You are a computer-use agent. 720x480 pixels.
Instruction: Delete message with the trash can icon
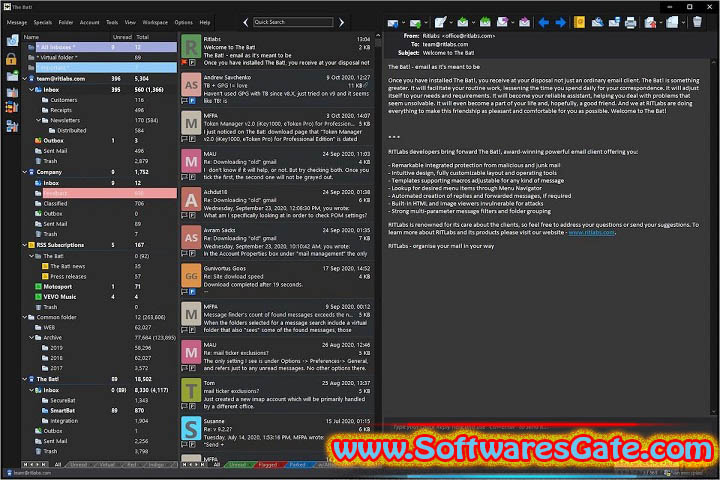697,22
